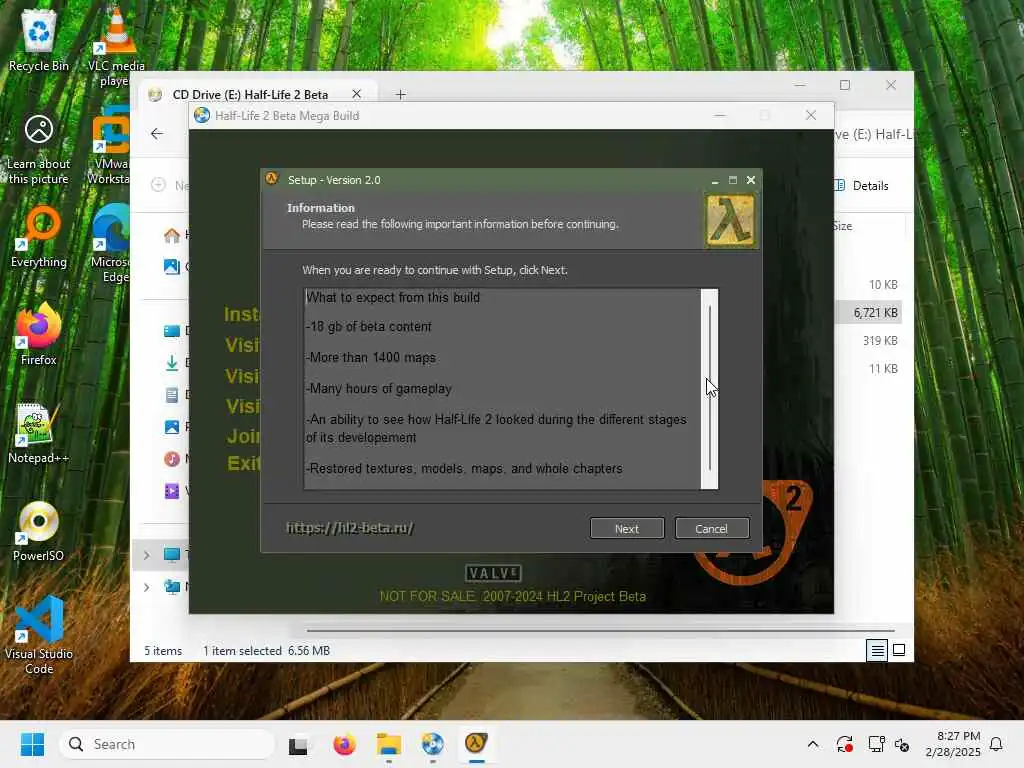
Task: Switch to the Half-Life Setup taskbar icon
Action: tap(477, 744)
